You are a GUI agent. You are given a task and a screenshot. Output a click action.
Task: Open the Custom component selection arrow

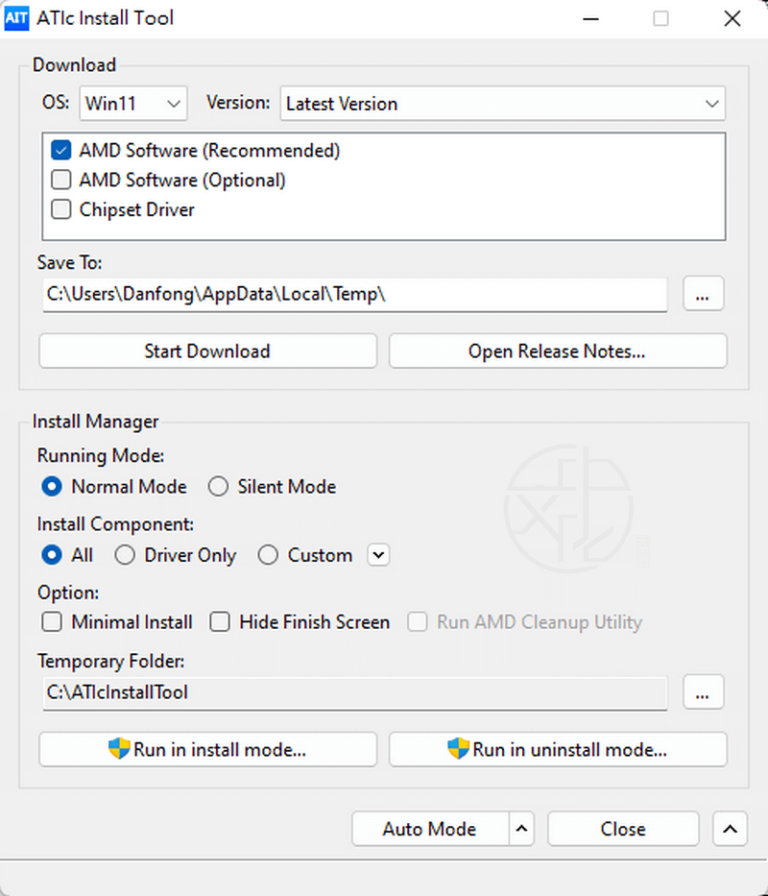(378, 554)
